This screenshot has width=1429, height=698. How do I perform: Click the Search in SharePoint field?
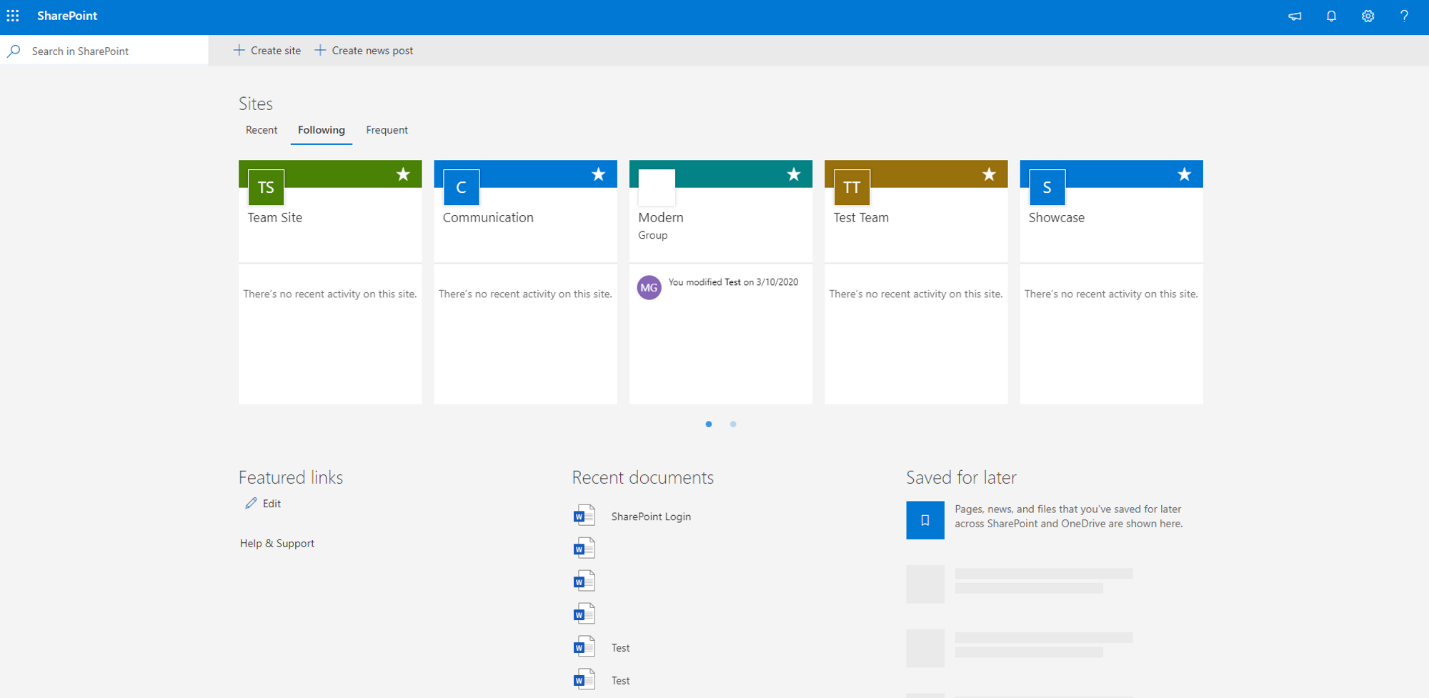point(104,51)
